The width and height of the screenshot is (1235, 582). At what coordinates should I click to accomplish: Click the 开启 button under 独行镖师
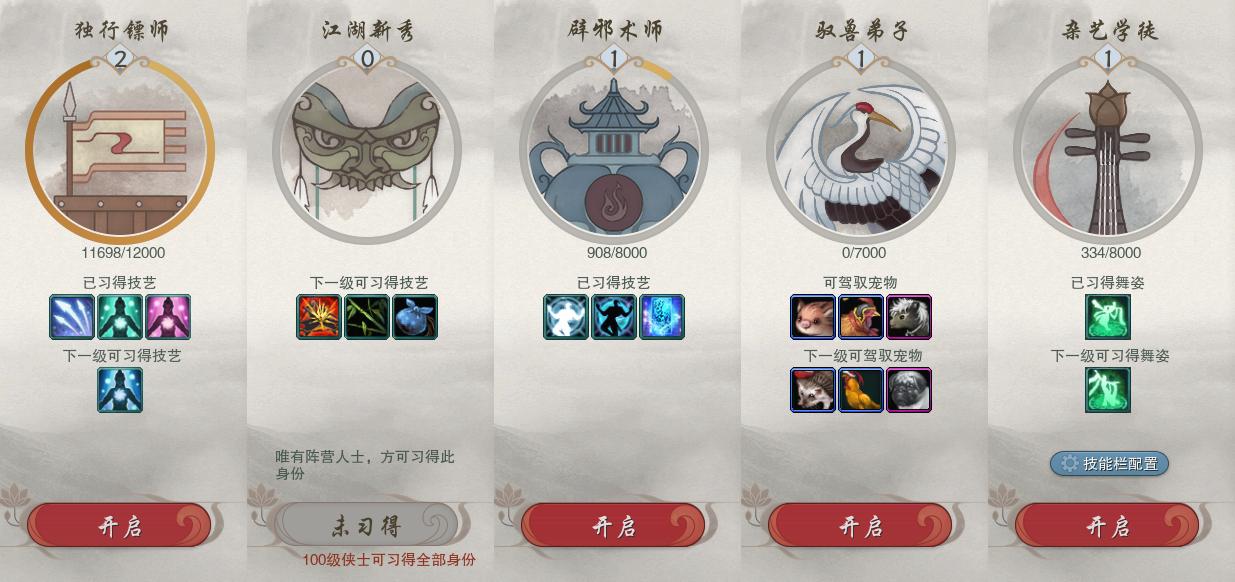[x=119, y=526]
